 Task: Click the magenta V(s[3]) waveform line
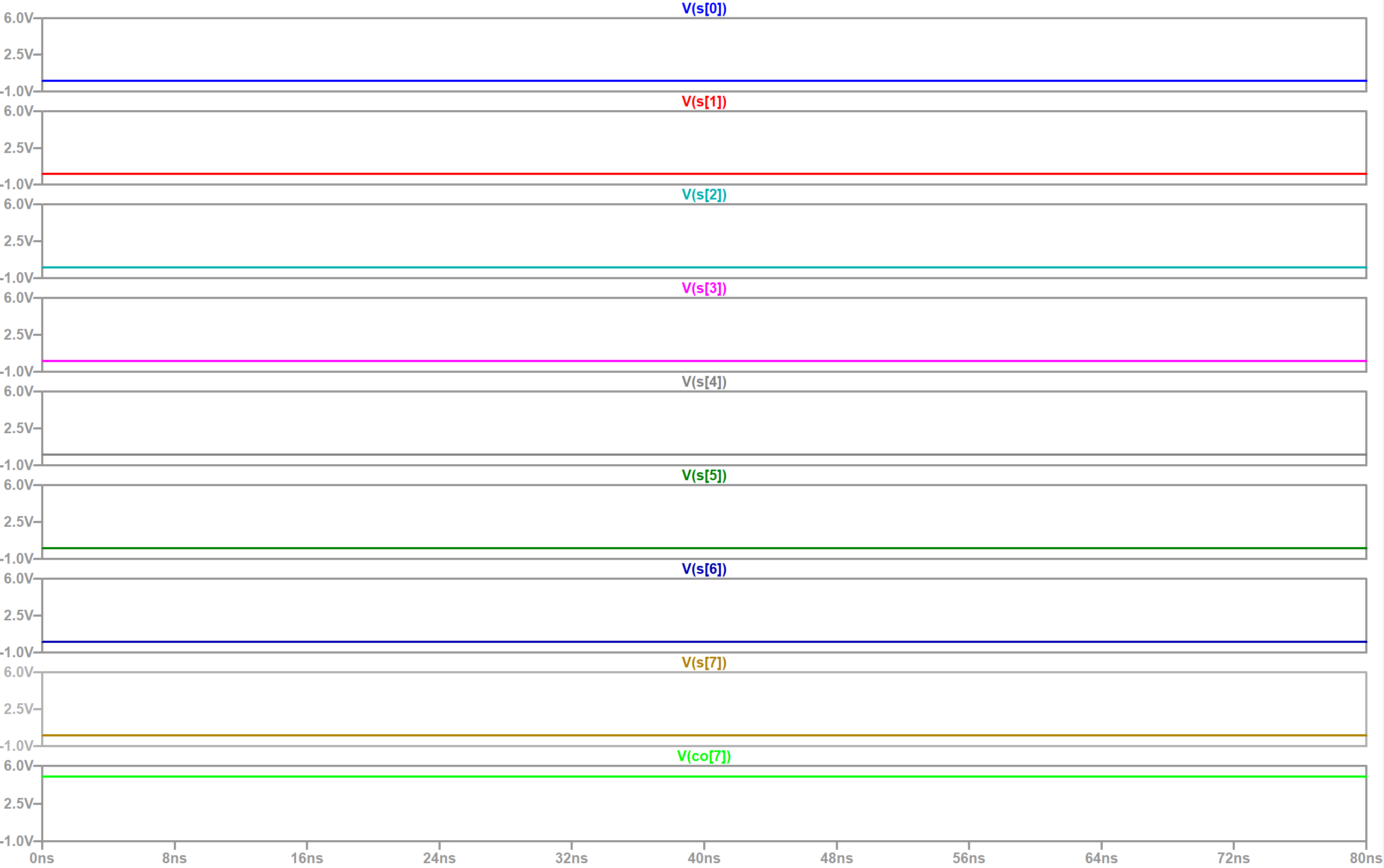(x=704, y=361)
